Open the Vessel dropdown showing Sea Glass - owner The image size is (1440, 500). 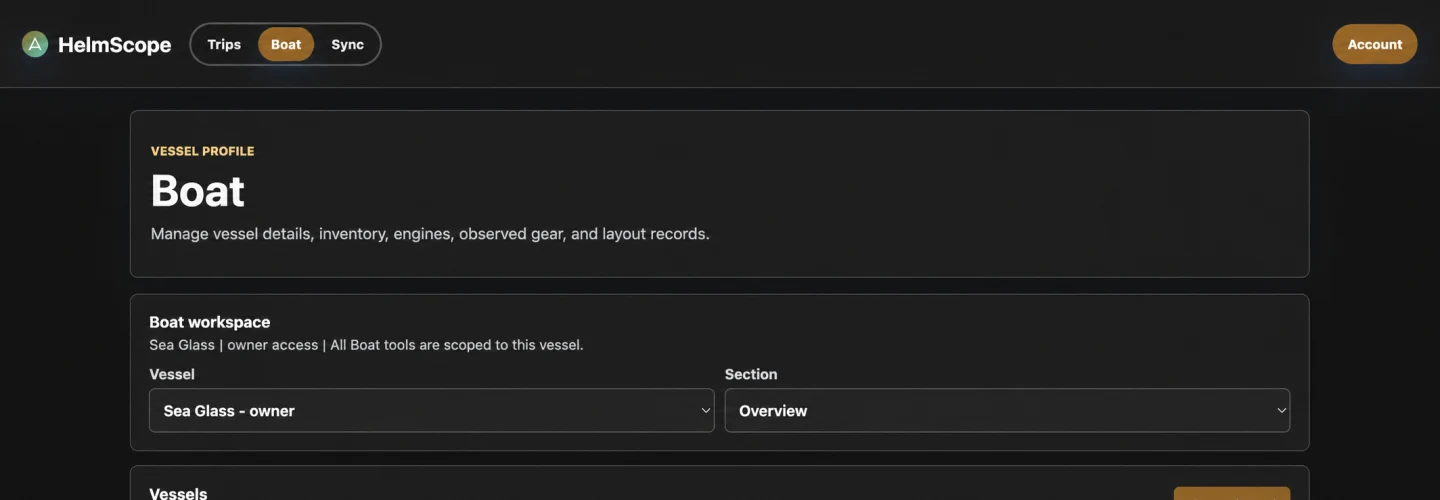tap(432, 410)
